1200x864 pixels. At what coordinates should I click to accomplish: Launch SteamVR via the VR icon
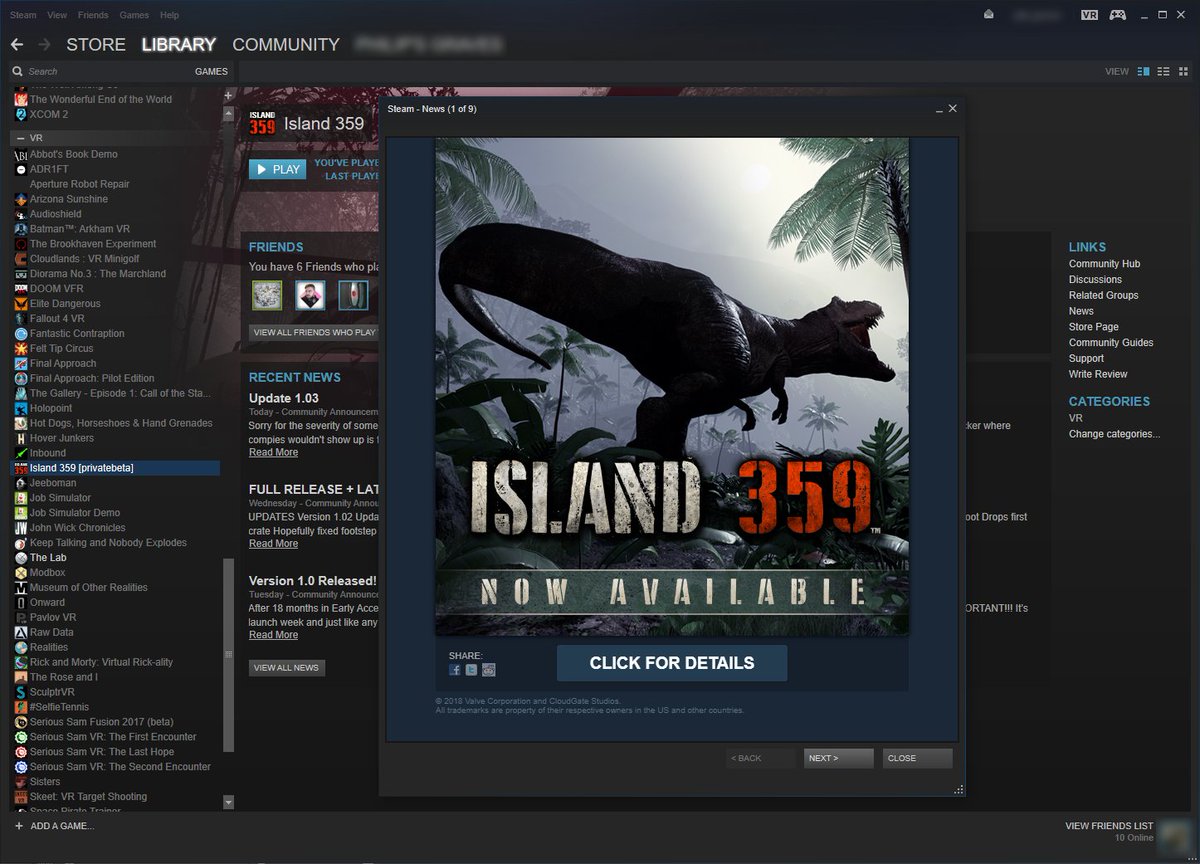(x=1090, y=15)
